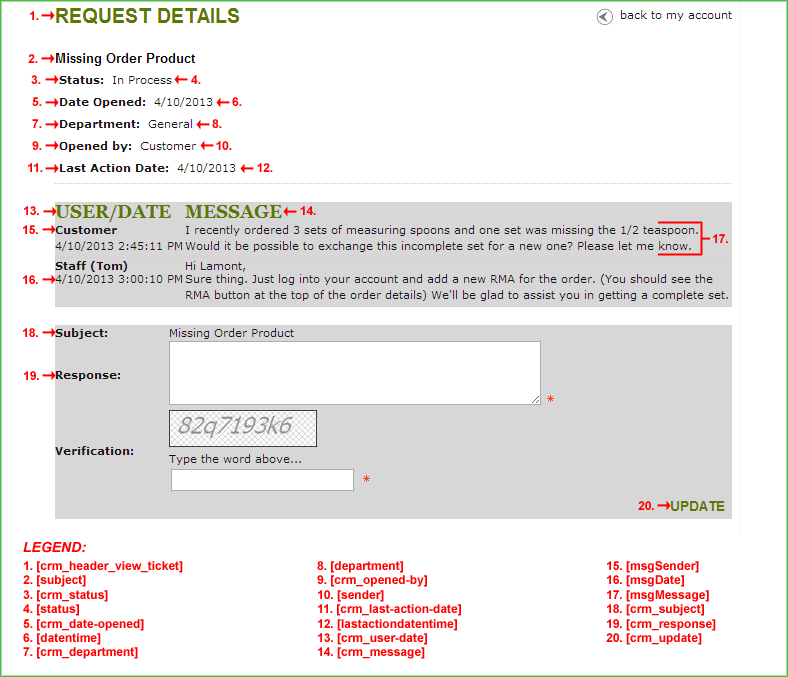Image resolution: width=788 pixels, height=677 pixels.
Task: Click the 'Type the word above...' hint
Action: (235, 459)
